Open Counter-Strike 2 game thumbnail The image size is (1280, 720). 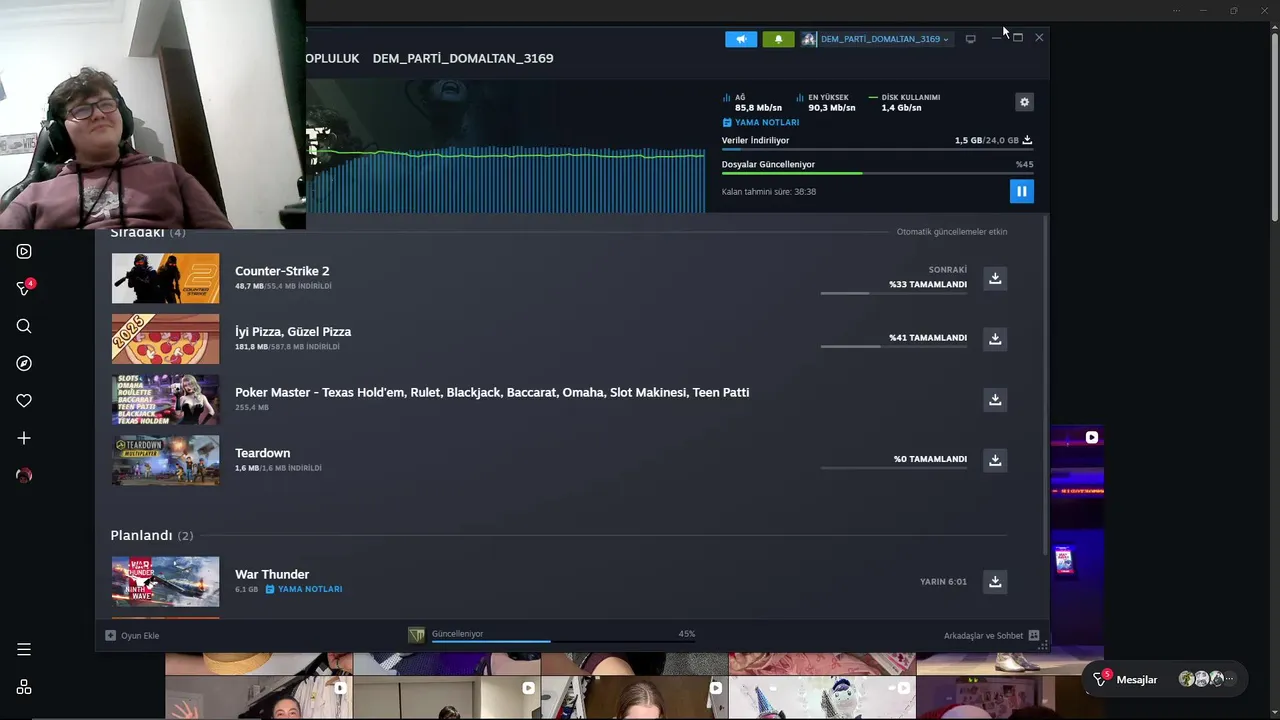(x=165, y=278)
